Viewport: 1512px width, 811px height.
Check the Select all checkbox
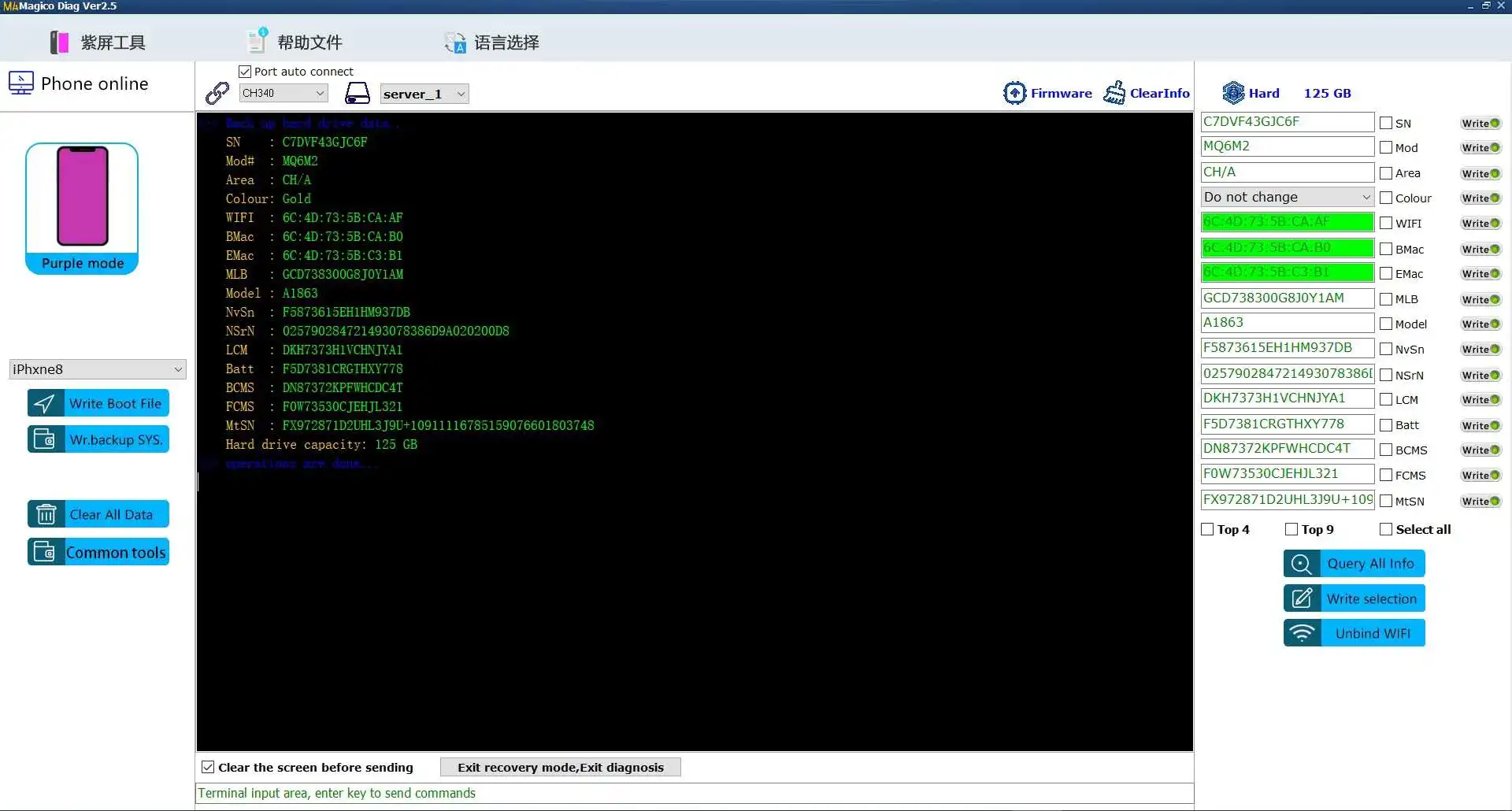tap(1386, 529)
